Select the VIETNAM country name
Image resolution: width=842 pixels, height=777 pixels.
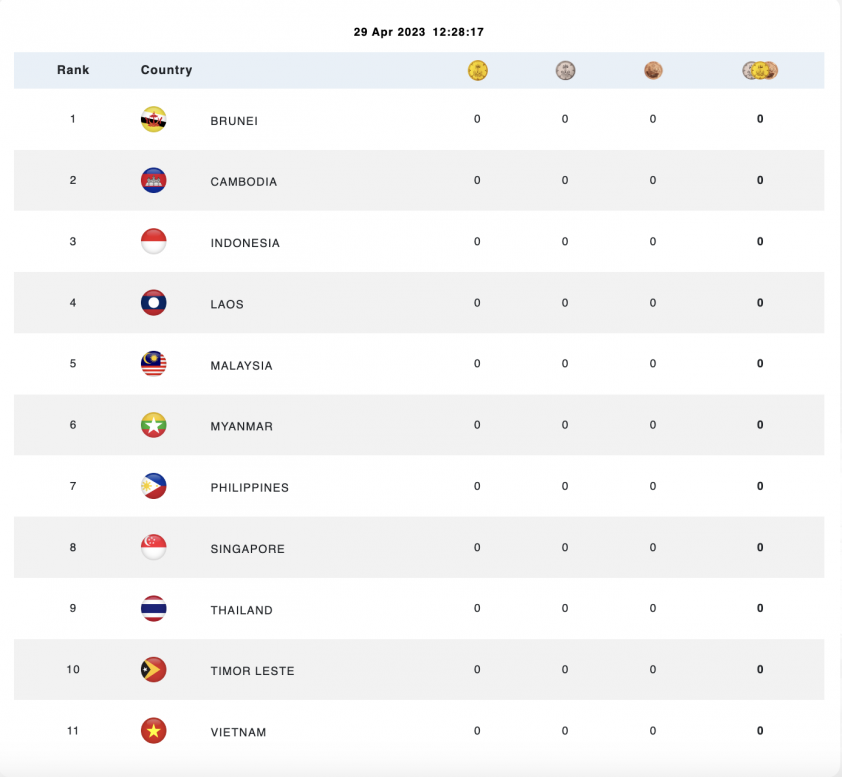[238, 732]
